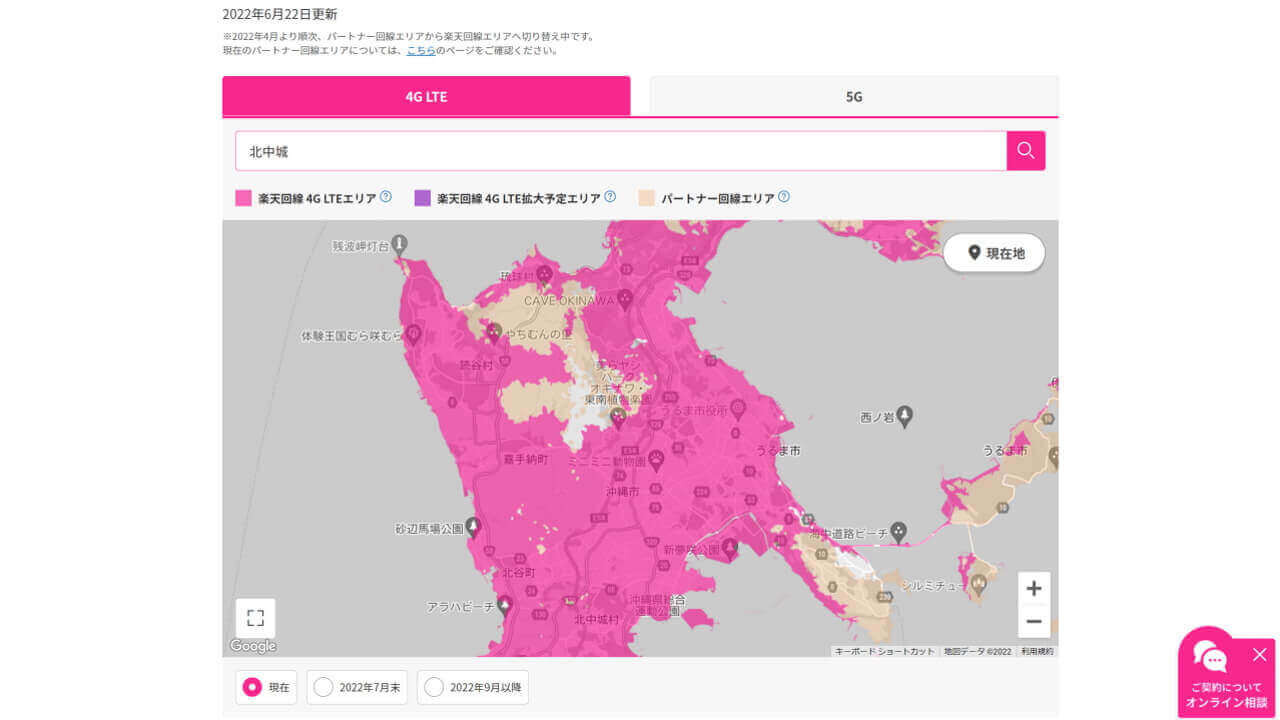This screenshot has width=1280, height=720.
Task: Click the 残波岬灯台 map pin
Action: 400,243
